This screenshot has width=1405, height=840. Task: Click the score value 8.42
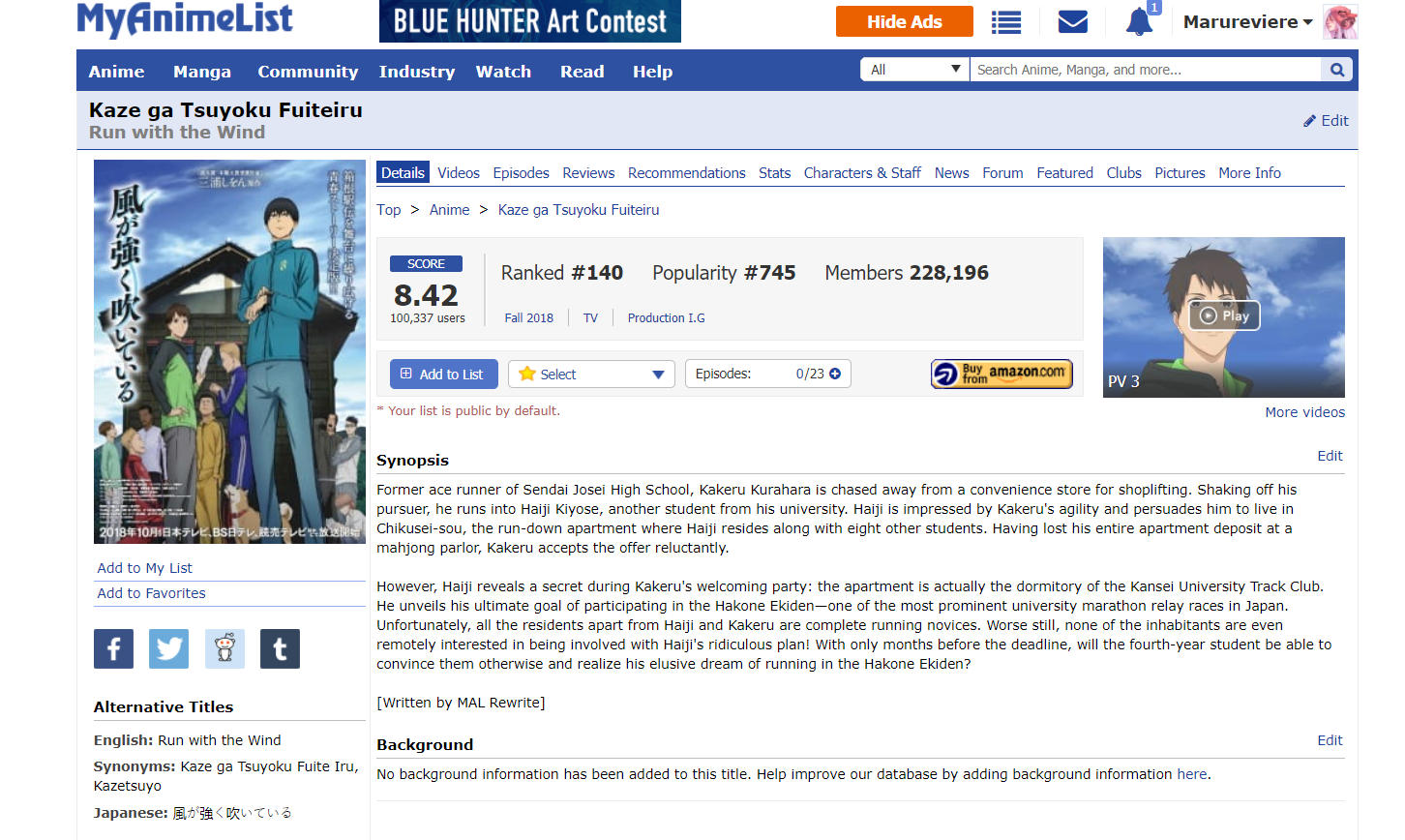coord(426,295)
